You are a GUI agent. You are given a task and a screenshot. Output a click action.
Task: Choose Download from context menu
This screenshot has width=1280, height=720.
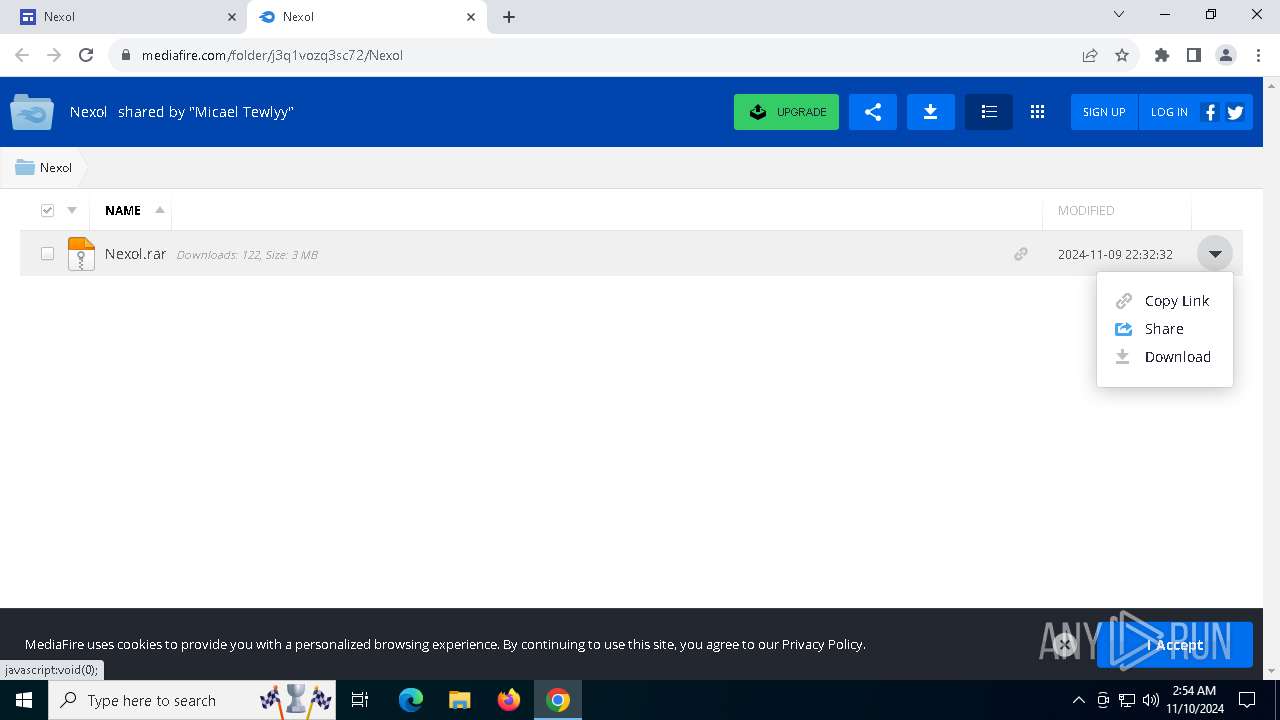(1164, 357)
